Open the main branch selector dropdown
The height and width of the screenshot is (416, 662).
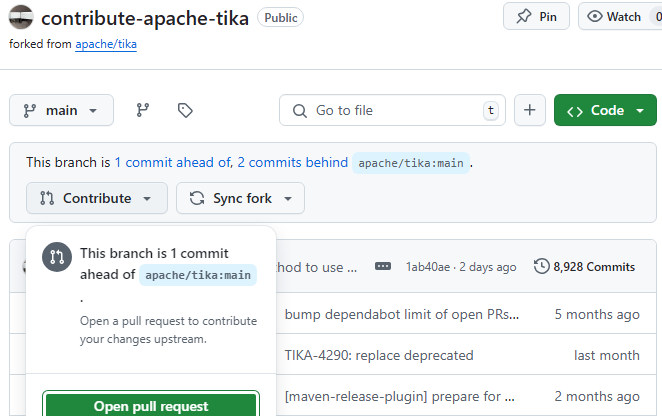click(62, 110)
